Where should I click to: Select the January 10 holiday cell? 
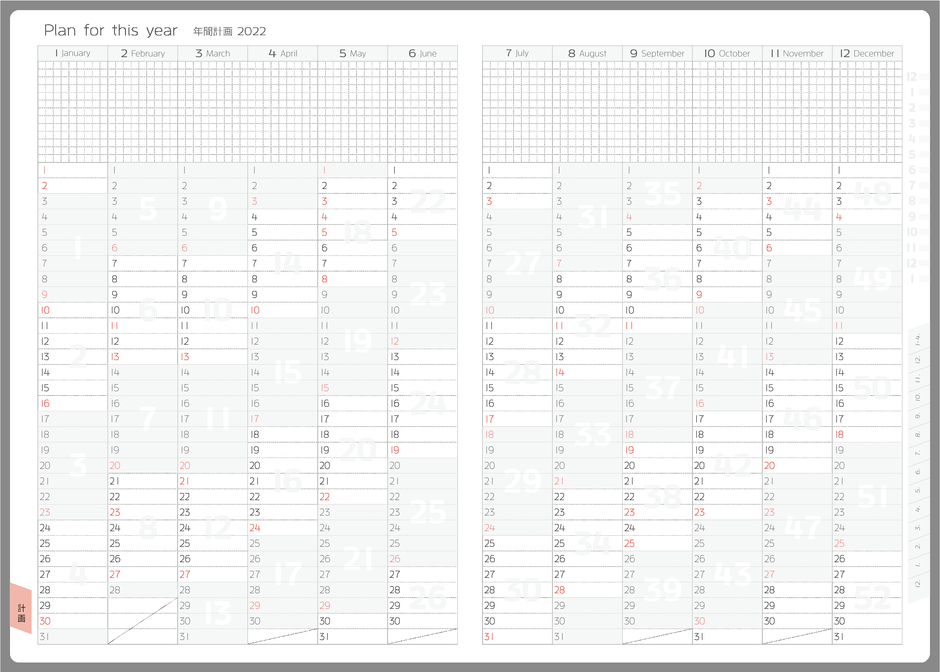click(72, 310)
